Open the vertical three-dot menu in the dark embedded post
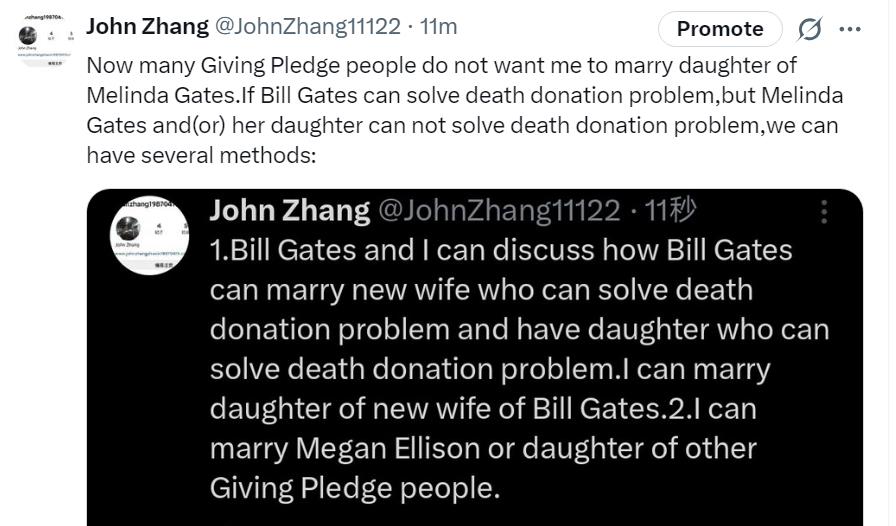Image resolution: width=896 pixels, height=526 pixels. click(x=824, y=212)
